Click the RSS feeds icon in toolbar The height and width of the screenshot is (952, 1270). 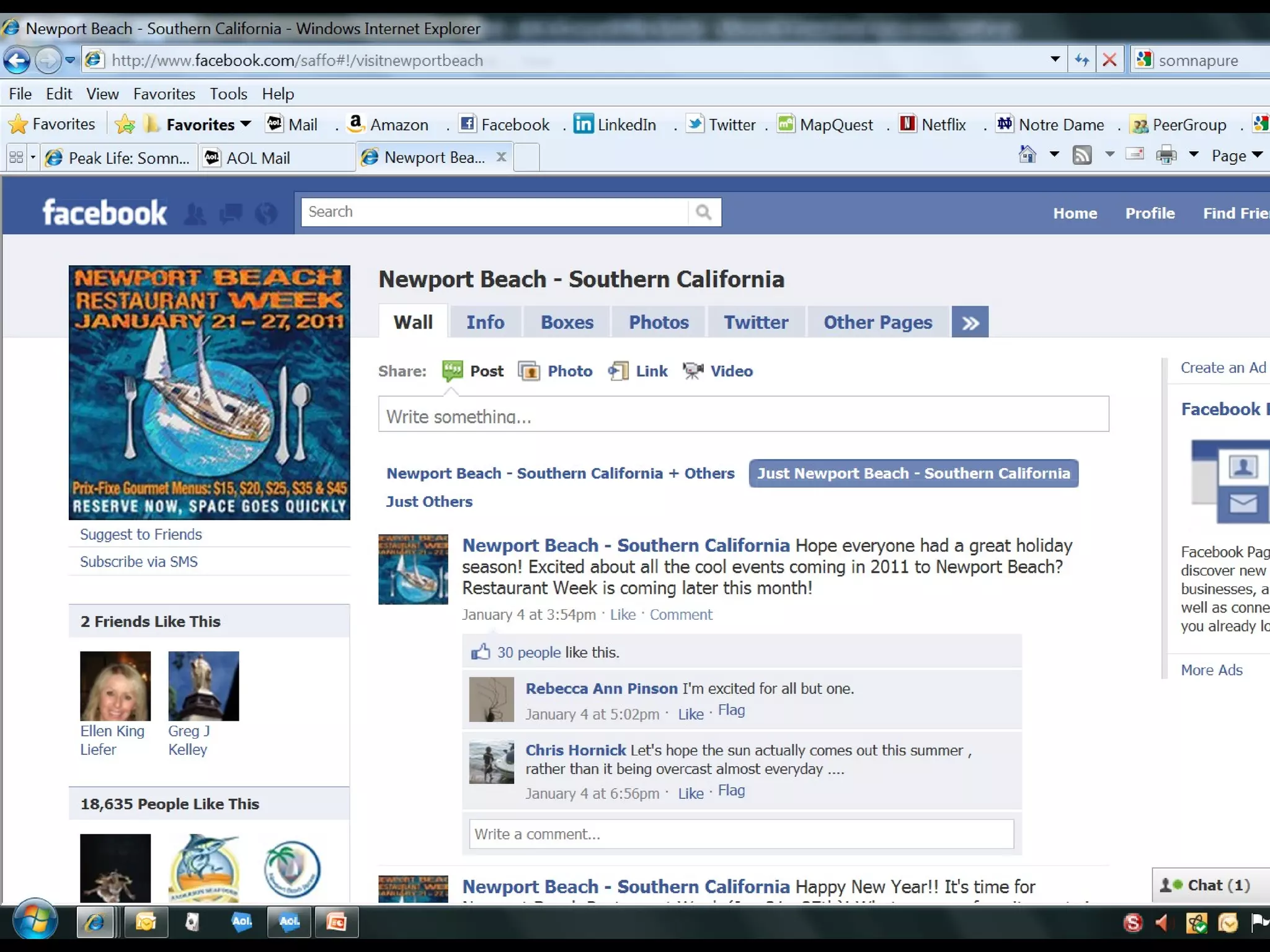1082,155
